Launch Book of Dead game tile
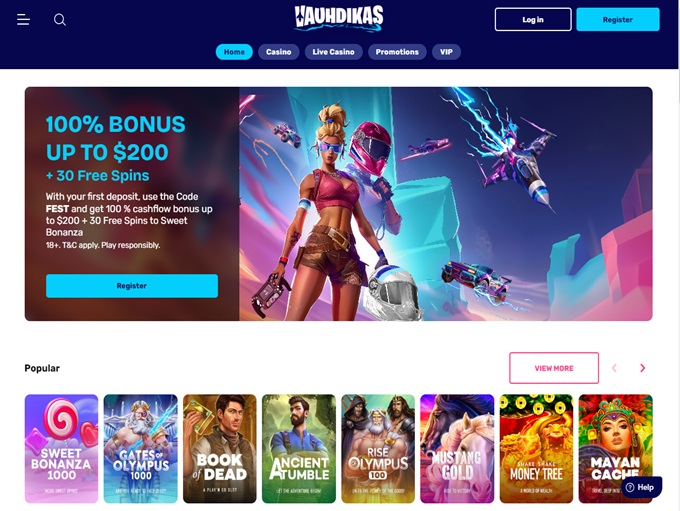680x511 pixels. 220,449
